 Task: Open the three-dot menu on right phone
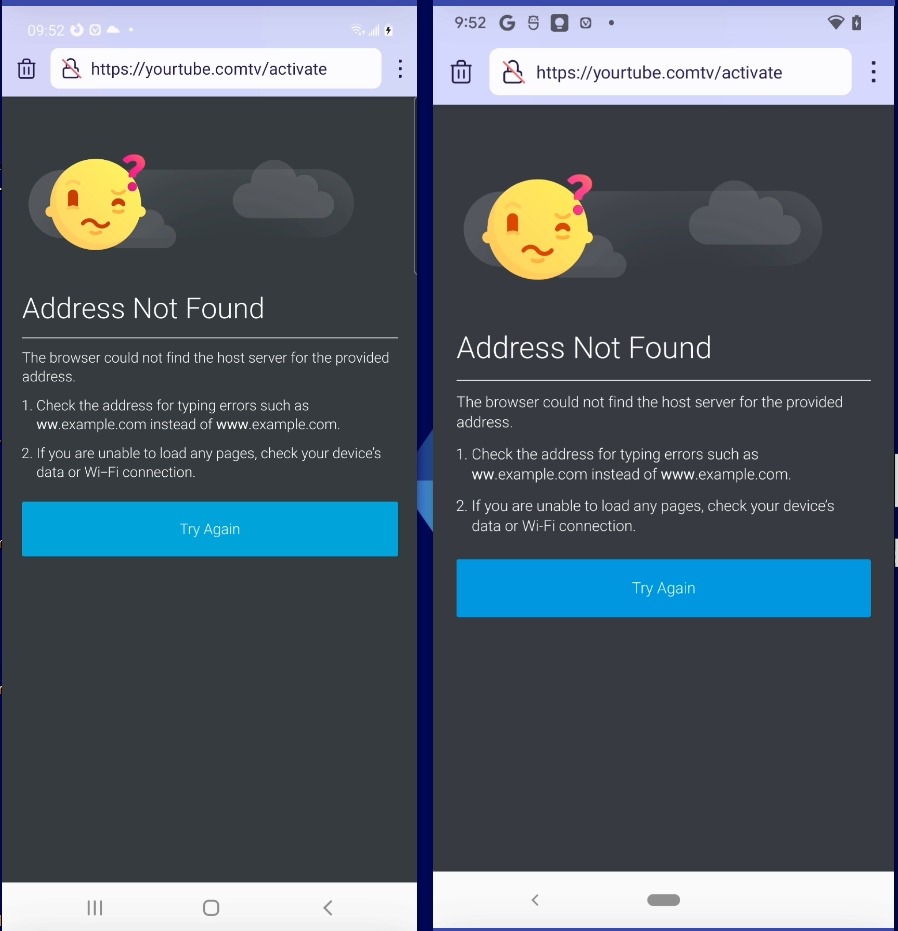point(873,72)
